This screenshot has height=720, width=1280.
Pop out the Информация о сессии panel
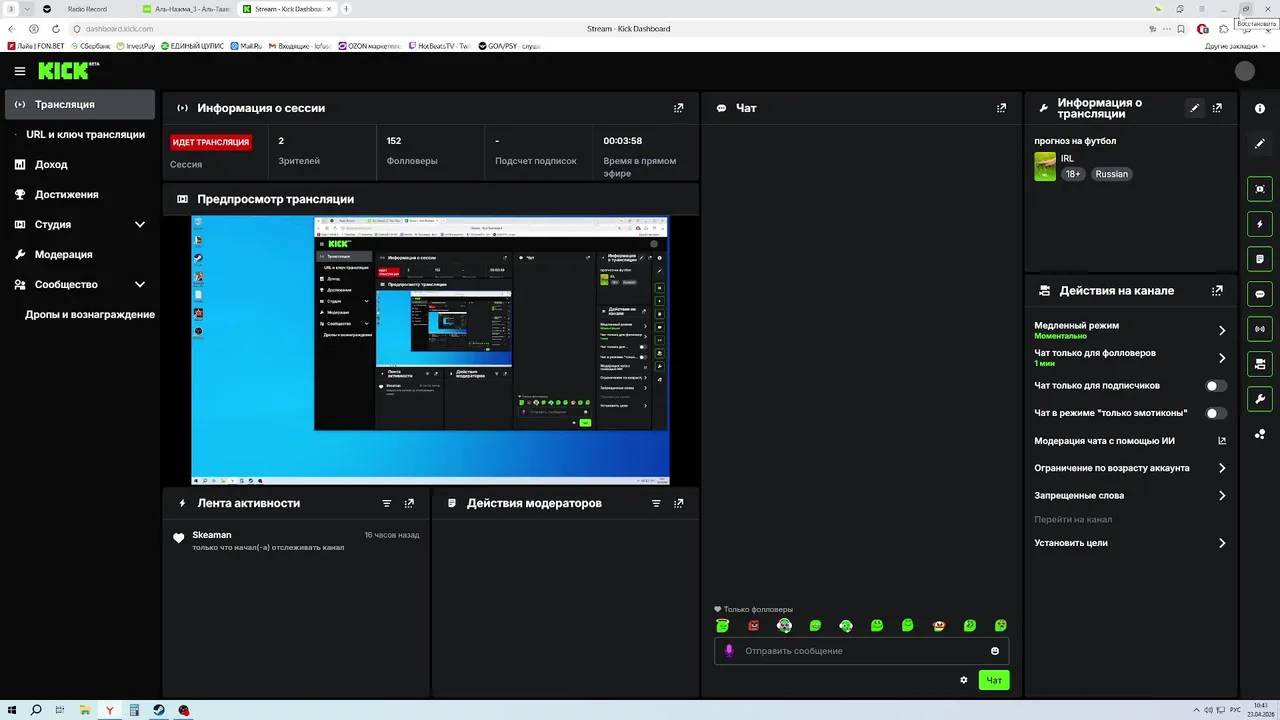[x=679, y=108]
